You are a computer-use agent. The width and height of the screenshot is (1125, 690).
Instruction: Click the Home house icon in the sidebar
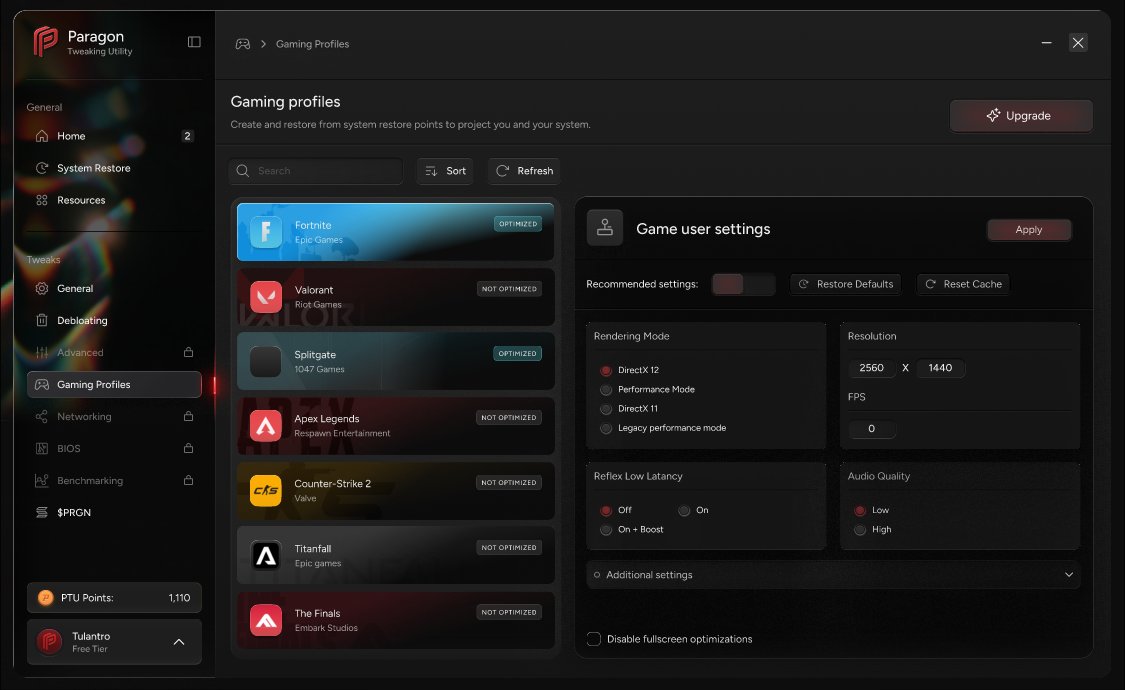42,136
